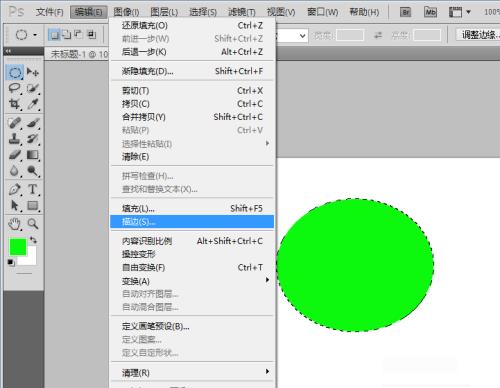This screenshot has height=388, width=500.
Task: Select the Crop tool
Action: [15, 104]
